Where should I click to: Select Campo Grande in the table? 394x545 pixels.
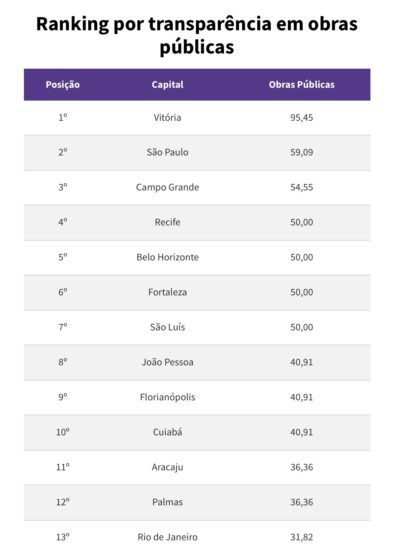pyautogui.click(x=167, y=187)
